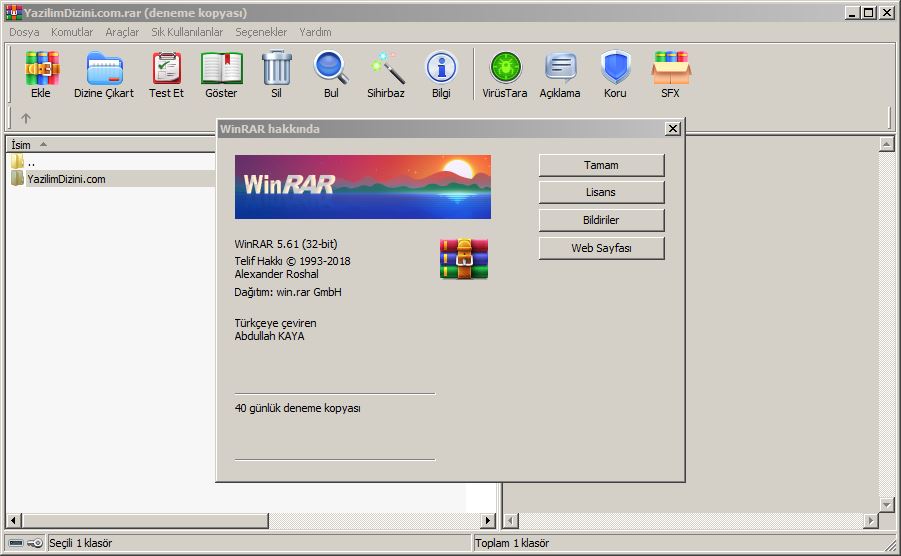The width and height of the screenshot is (901, 556).
Task: Open the Açıklama comment tool
Action: click(x=560, y=68)
